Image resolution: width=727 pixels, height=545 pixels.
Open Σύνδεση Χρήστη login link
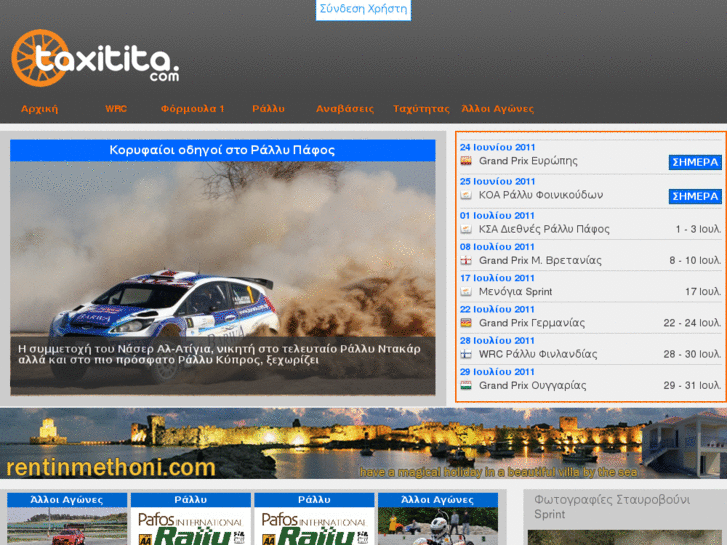click(364, 9)
